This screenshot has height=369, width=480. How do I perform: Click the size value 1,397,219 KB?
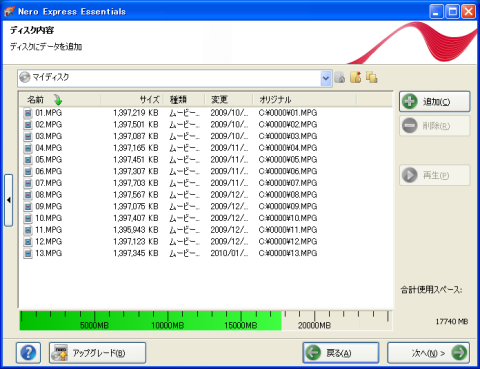pyautogui.click(x=136, y=113)
